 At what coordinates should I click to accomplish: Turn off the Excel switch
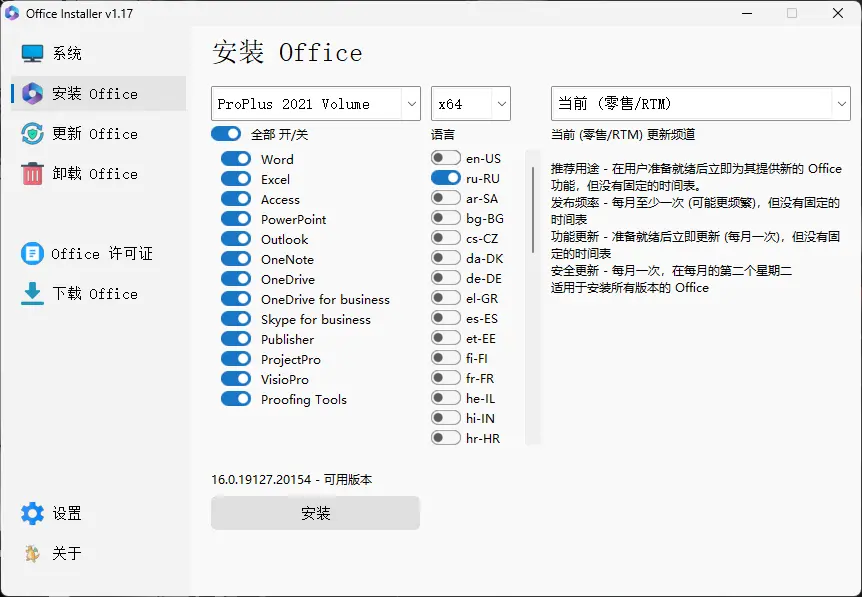pyautogui.click(x=236, y=179)
